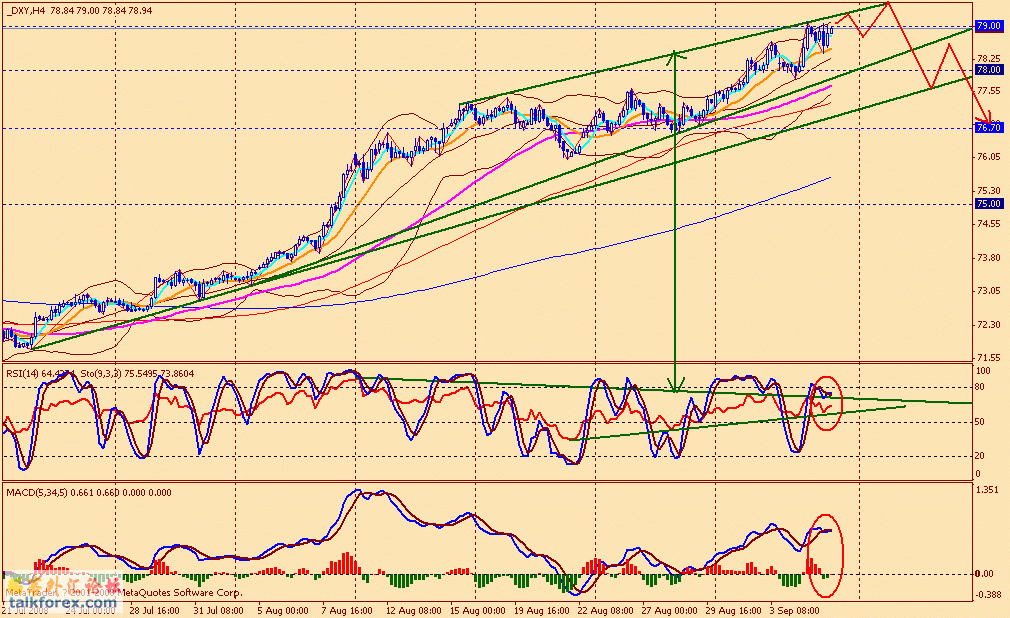Image resolution: width=1010 pixels, height=618 pixels.
Task: Click the 71.55 price scale value
Action: 989,358
